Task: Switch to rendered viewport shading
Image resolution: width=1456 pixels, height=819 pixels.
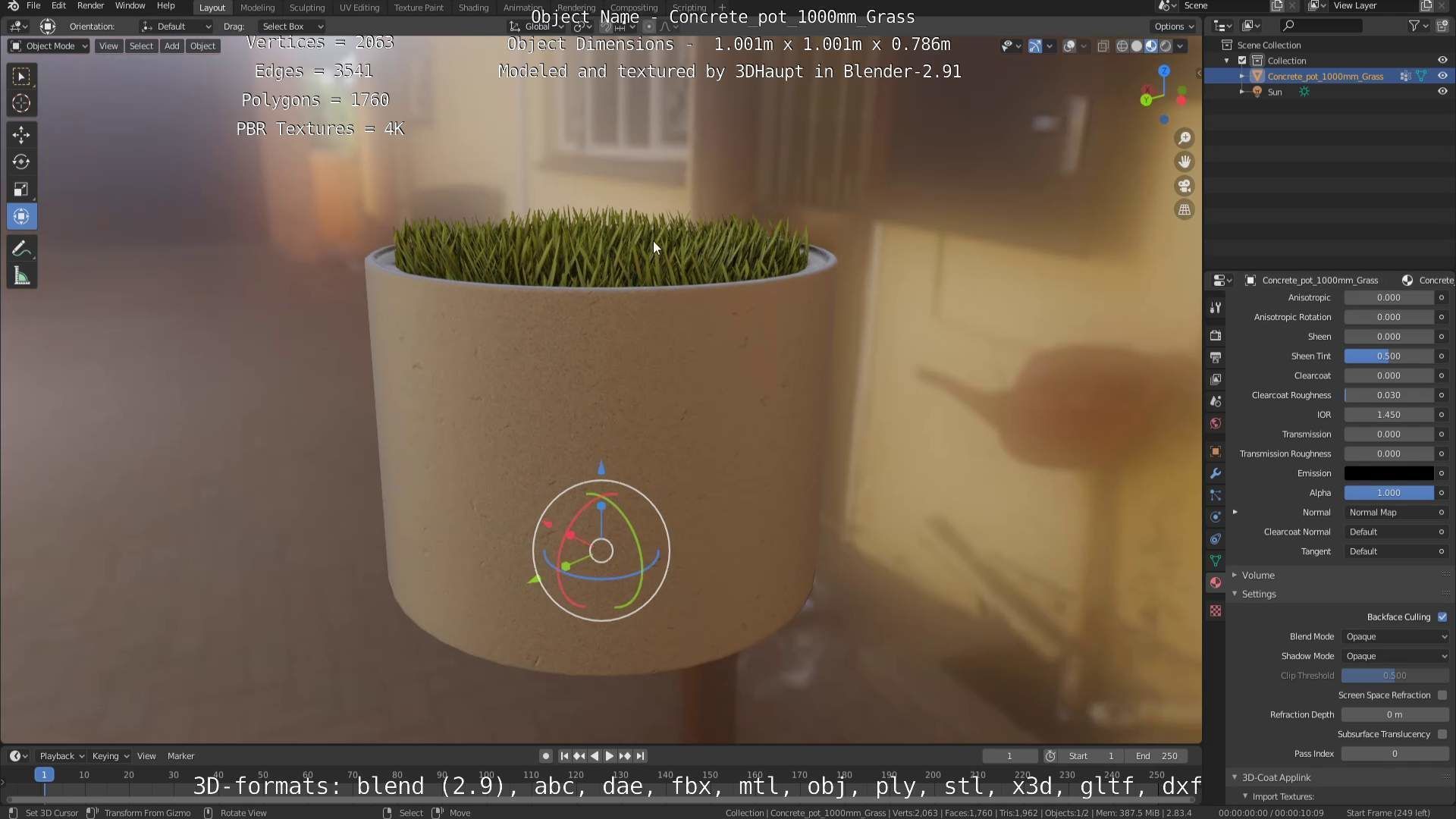Action: (1166, 46)
